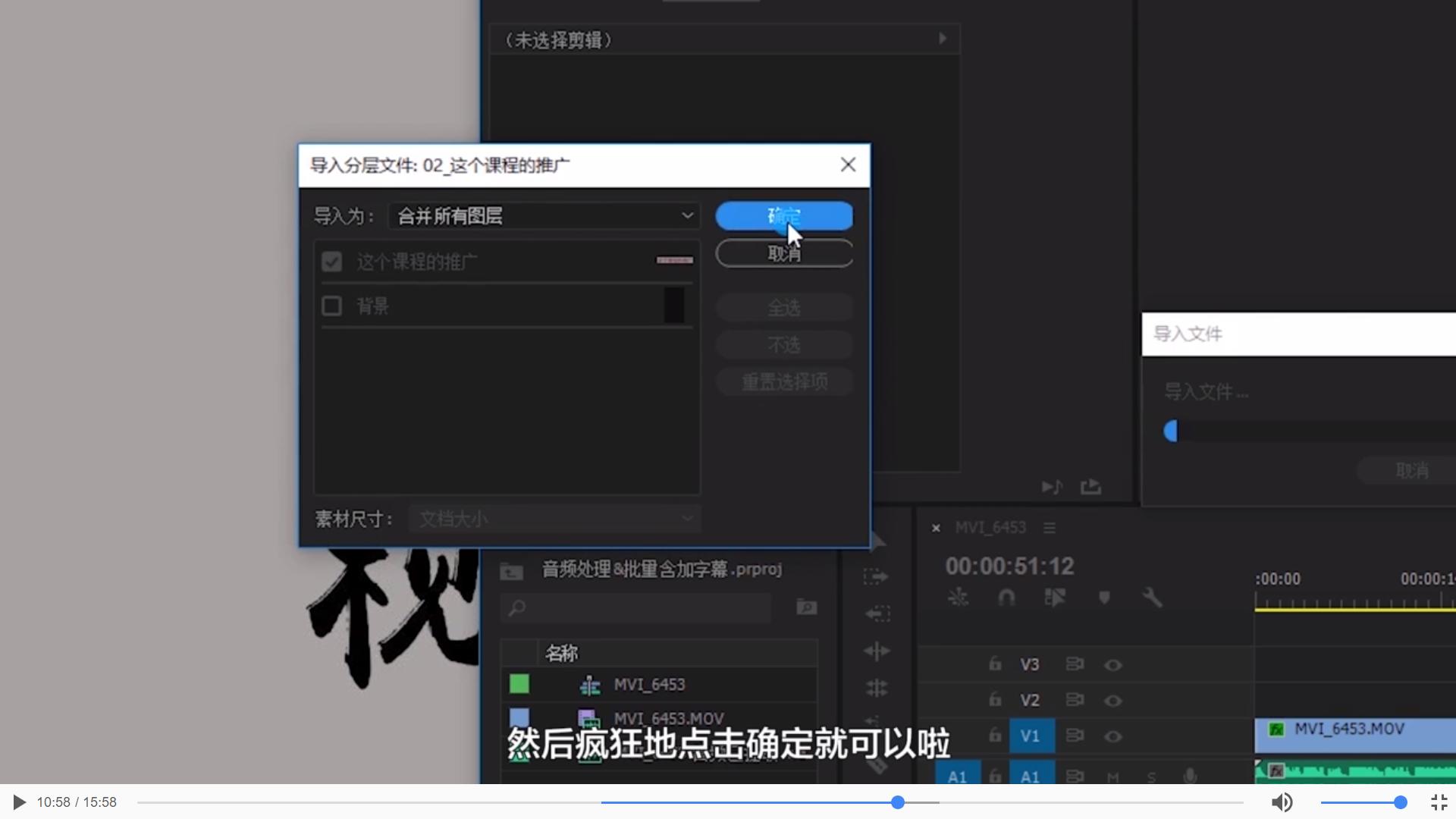Check the 背景 layer checkbox
The image size is (1456, 819).
tap(332, 306)
